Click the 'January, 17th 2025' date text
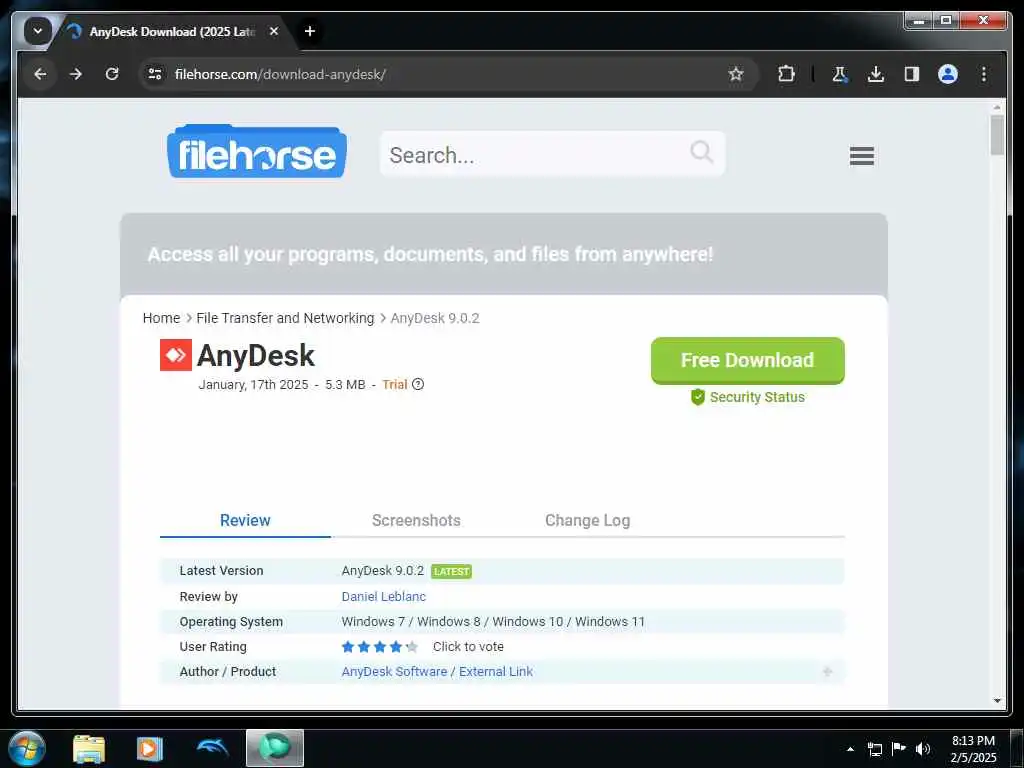 pyautogui.click(x=253, y=385)
